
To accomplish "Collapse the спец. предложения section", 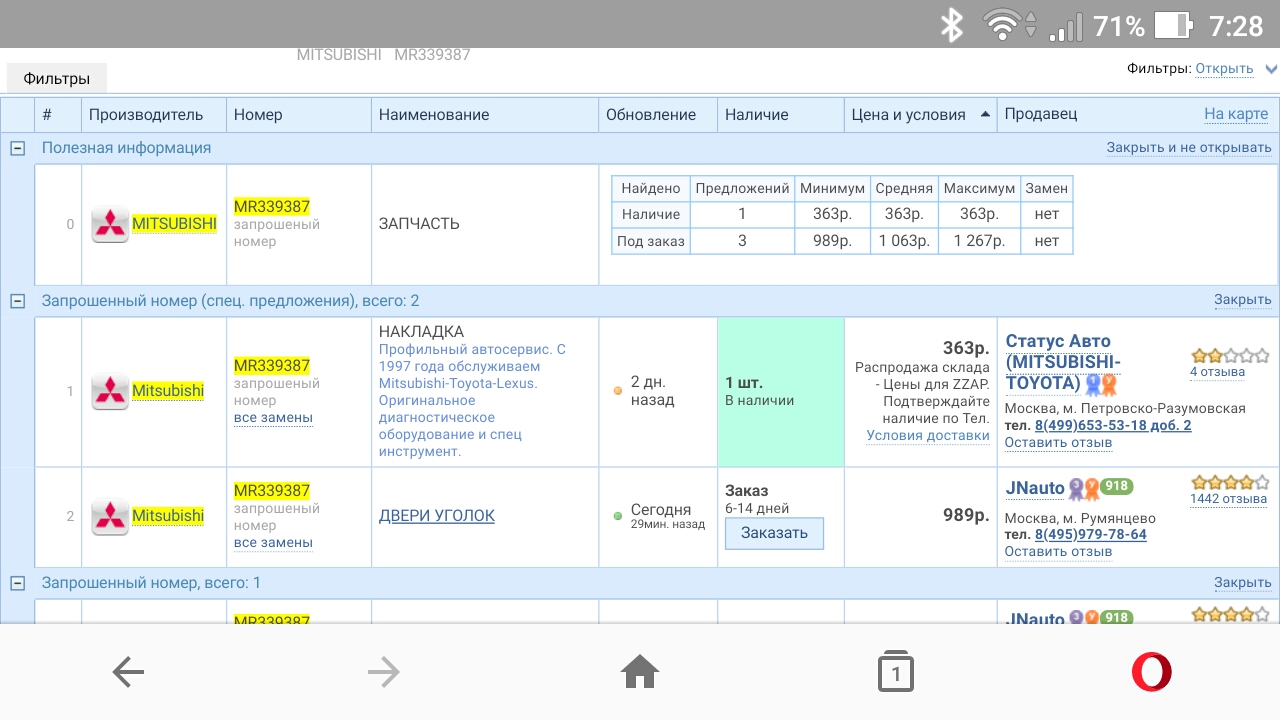I will pos(17,301).
